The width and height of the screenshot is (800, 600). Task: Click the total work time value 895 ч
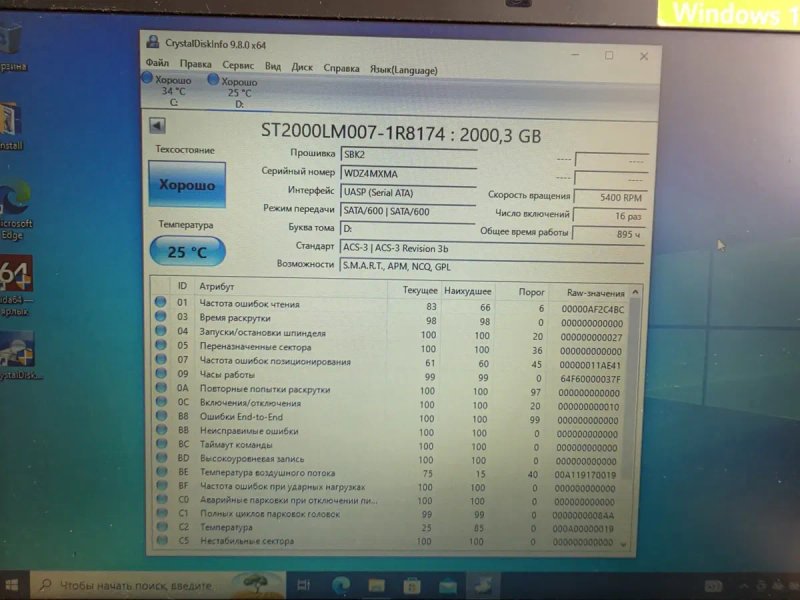(608, 234)
